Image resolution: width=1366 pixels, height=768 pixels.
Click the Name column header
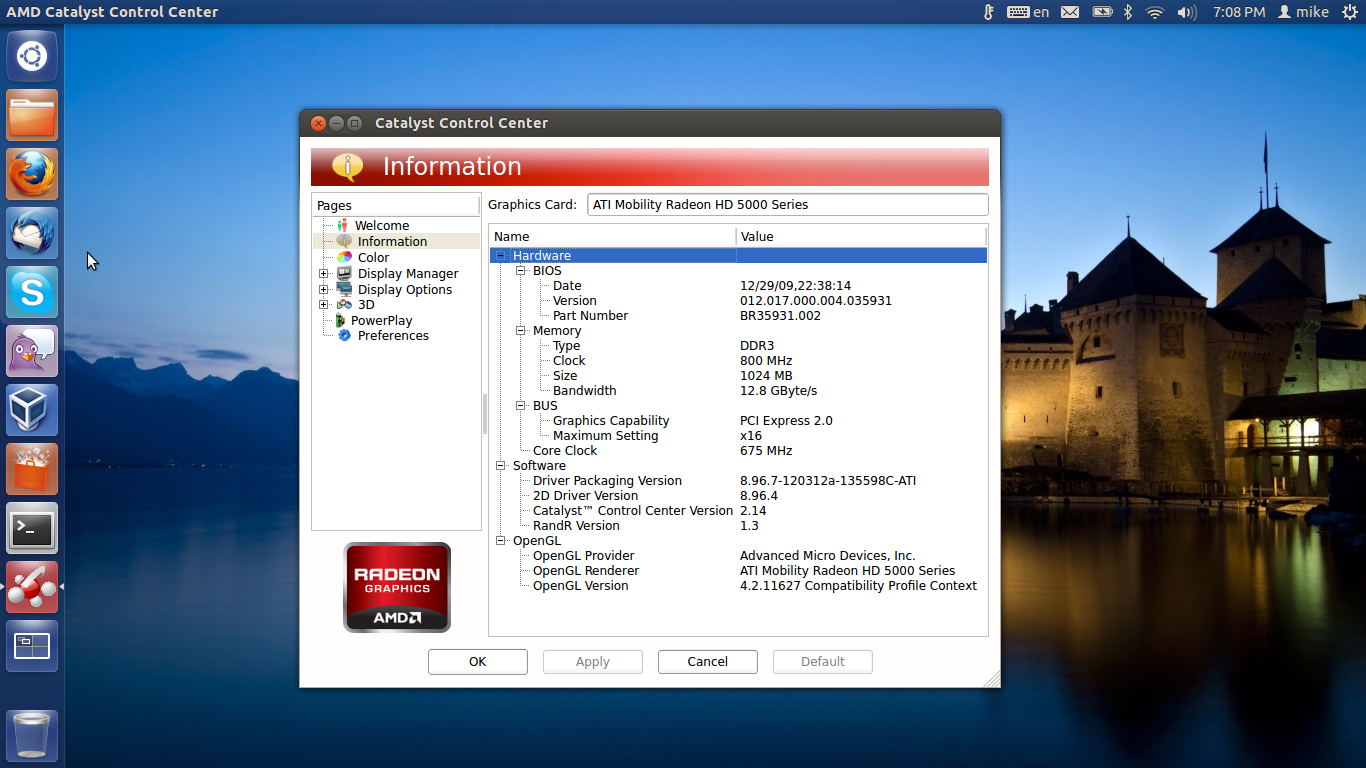point(612,237)
